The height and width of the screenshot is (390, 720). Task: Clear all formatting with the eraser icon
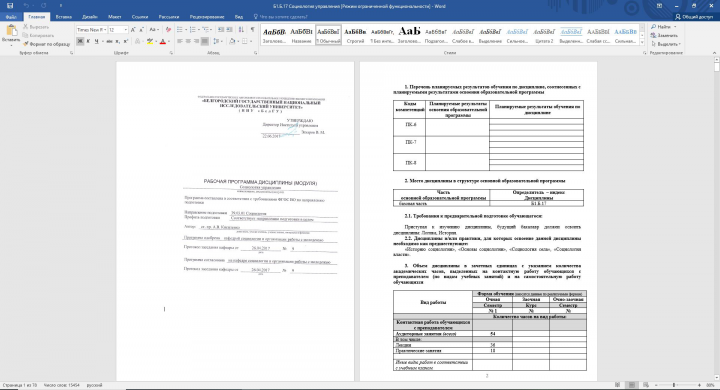[x=168, y=29]
